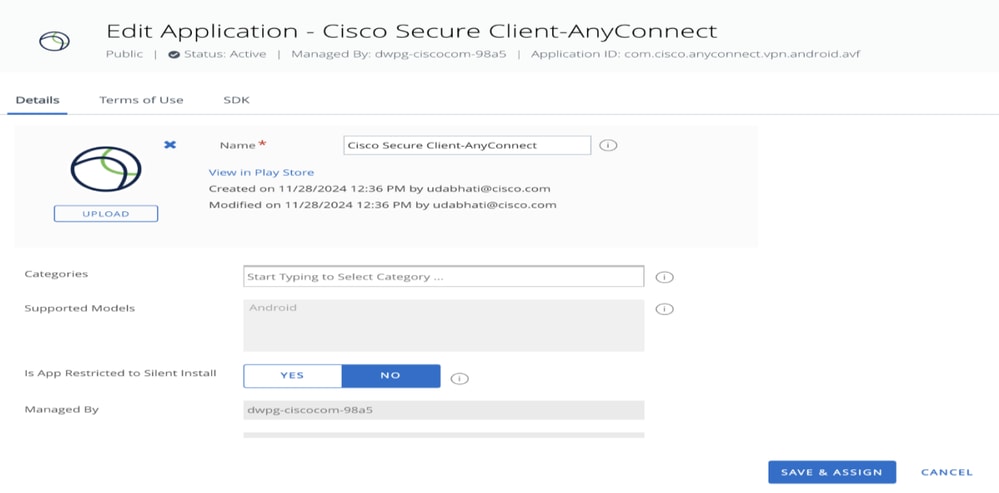This screenshot has width=999, height=493.
Task: Click the info icon beside Supported Models
Action: pos(664,309)
